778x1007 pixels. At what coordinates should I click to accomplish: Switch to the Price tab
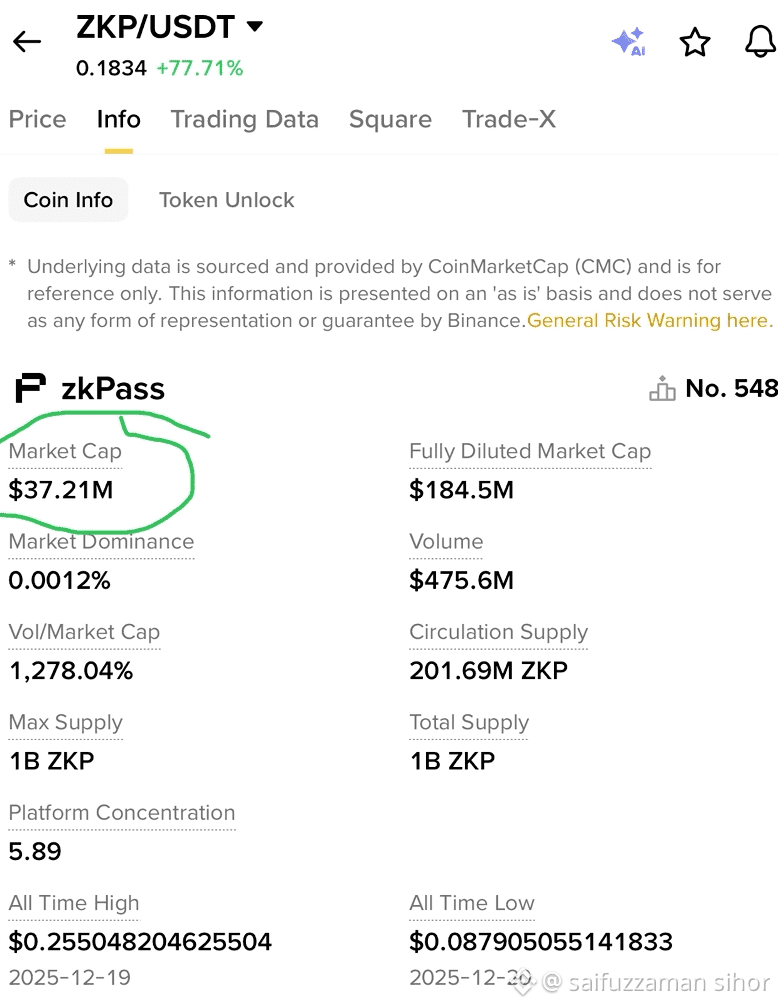pyautogui.click(x=37, y=119)
